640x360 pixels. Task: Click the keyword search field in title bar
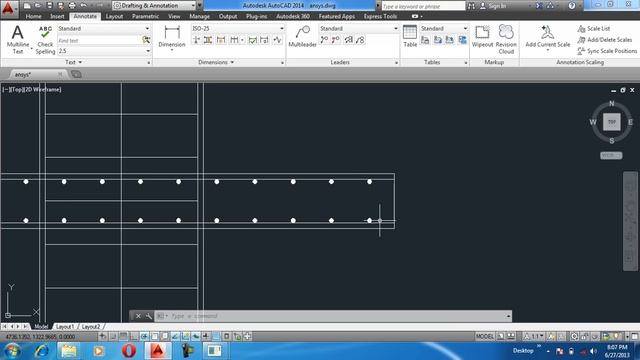[x=423, y=6]
